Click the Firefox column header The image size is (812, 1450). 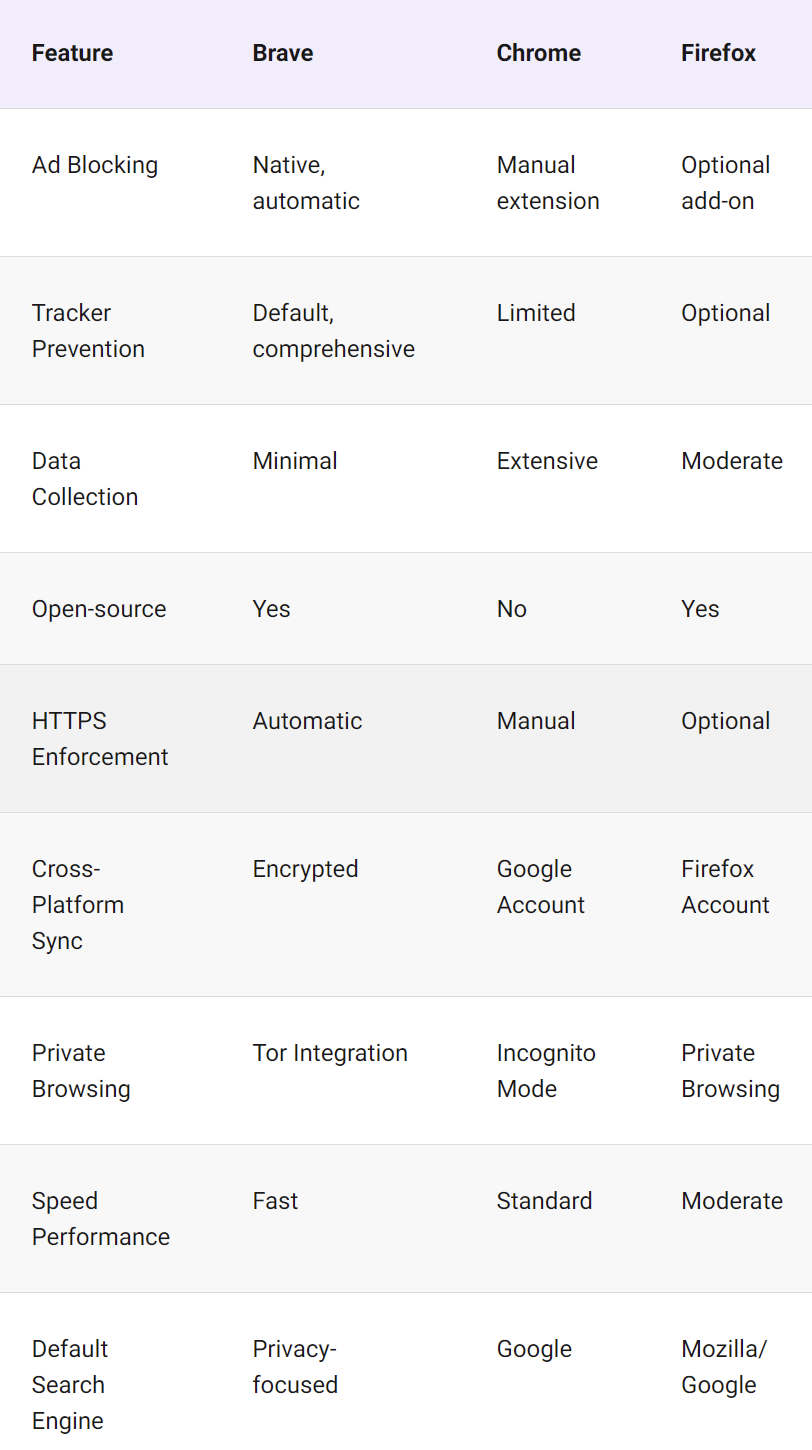[x=718, y=53]
